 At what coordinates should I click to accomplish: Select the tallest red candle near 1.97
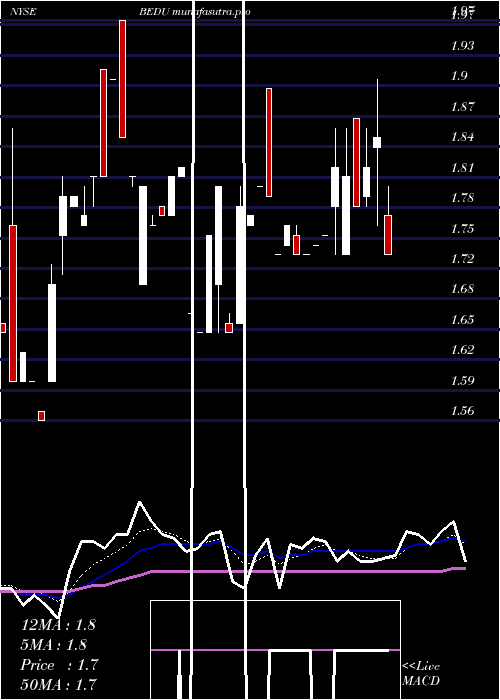[x=122, y=79]
